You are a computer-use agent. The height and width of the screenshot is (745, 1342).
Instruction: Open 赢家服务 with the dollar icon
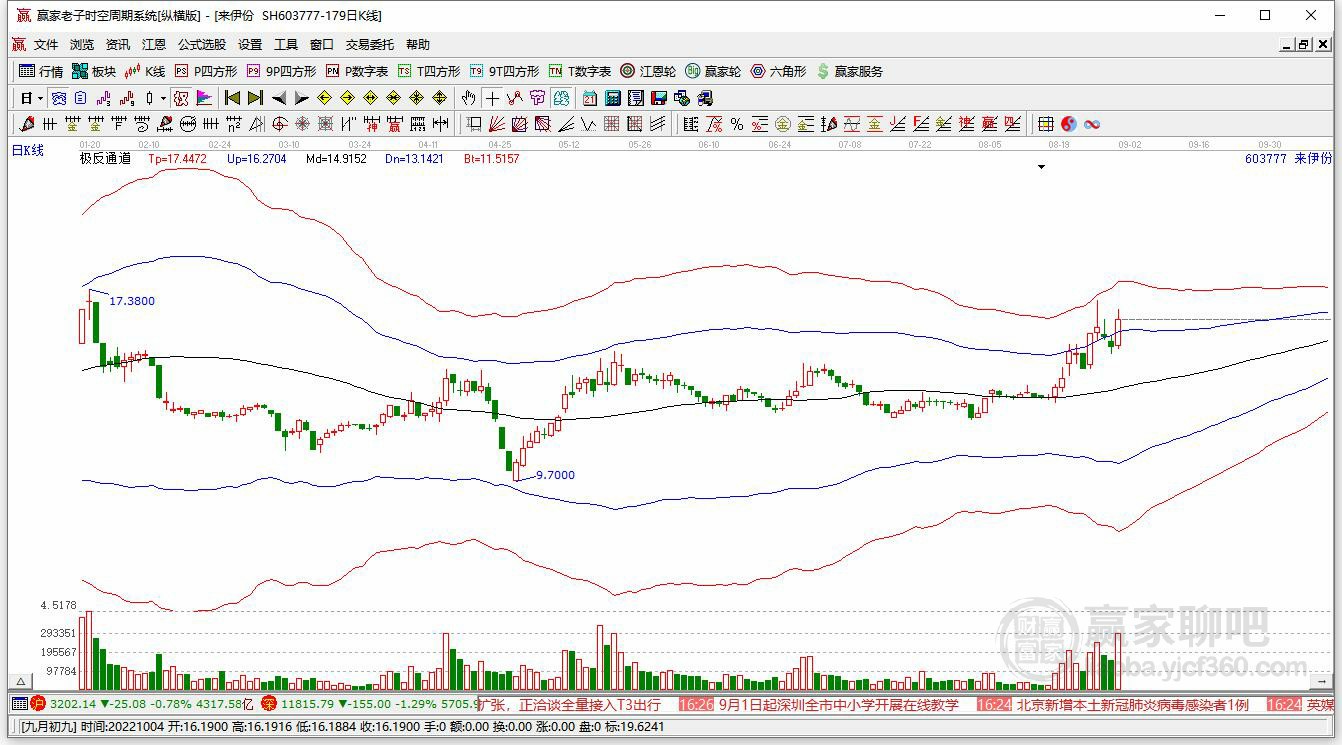point(850,71)
